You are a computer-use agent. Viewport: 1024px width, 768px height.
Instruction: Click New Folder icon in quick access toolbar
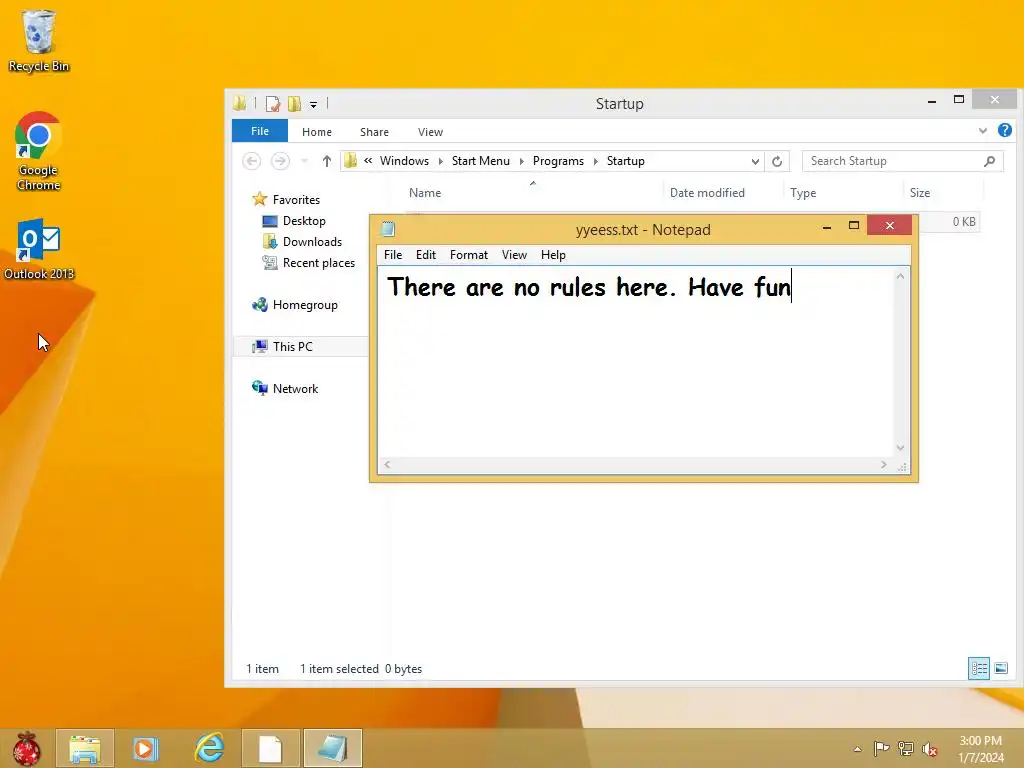(295, 104)
